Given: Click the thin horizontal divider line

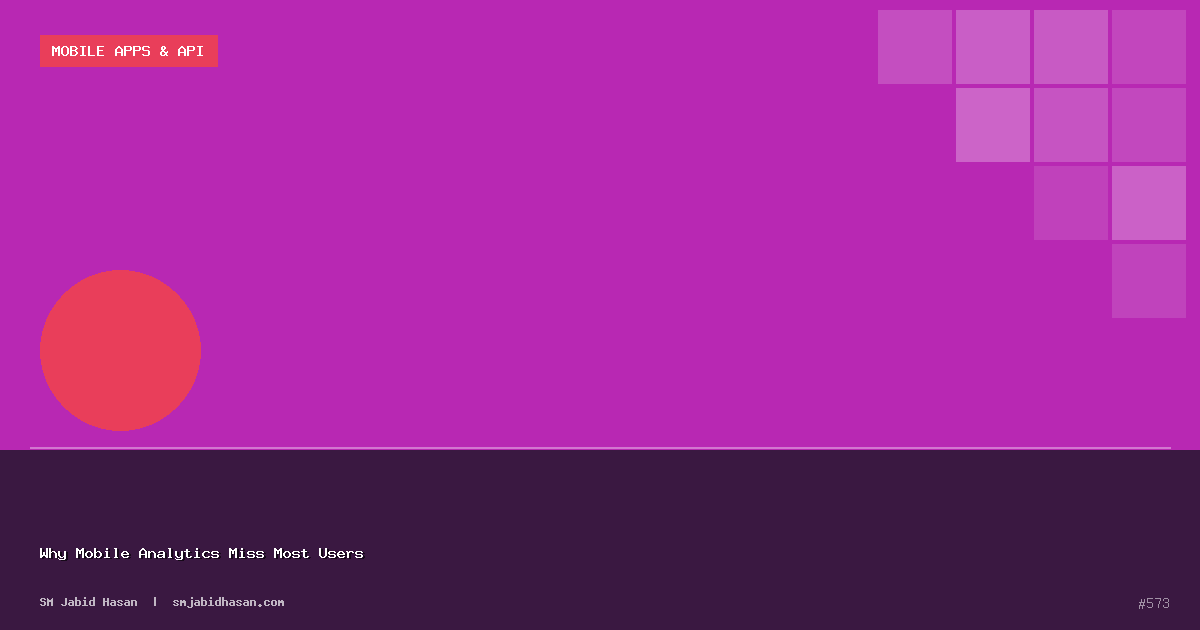Looking at the screenshot, I should (600, 448).
